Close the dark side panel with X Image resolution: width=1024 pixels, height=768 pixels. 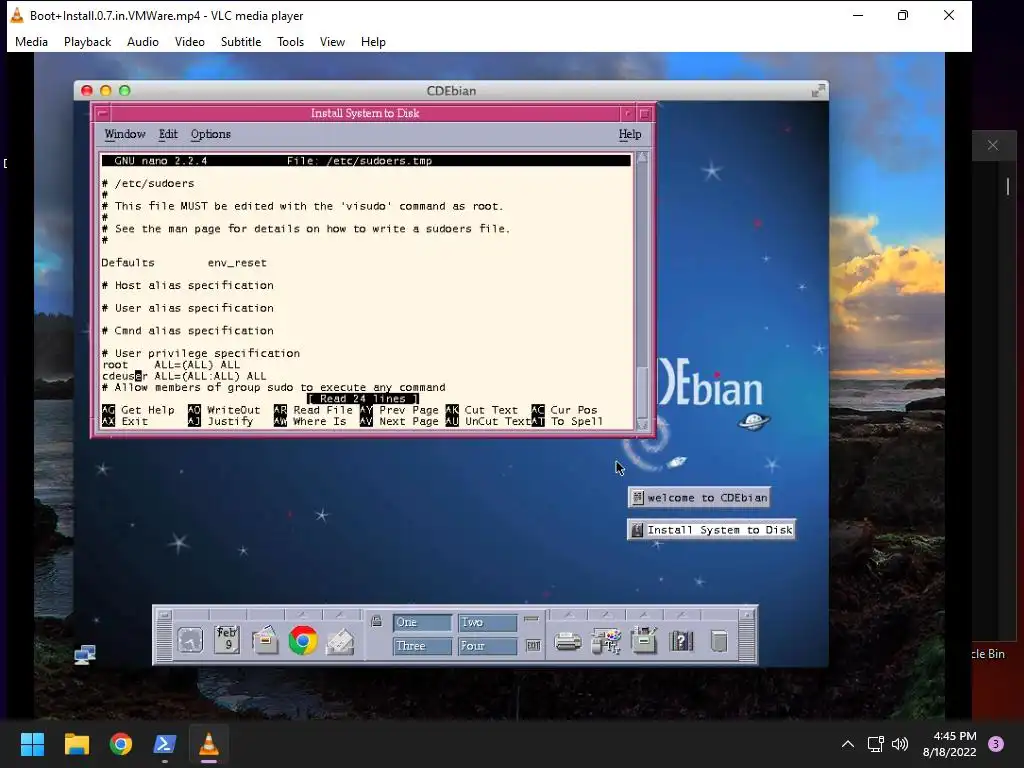click(993, 145)
